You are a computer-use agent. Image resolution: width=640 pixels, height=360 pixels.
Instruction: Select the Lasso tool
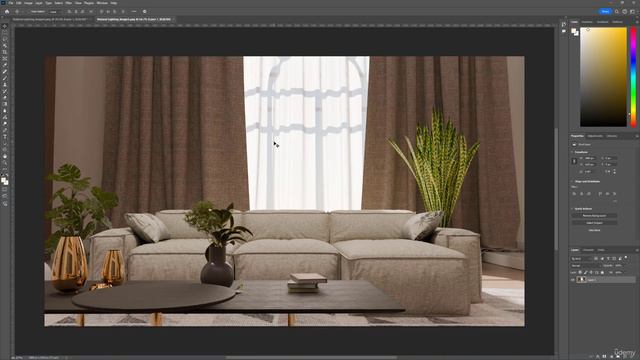coord(5,39)
